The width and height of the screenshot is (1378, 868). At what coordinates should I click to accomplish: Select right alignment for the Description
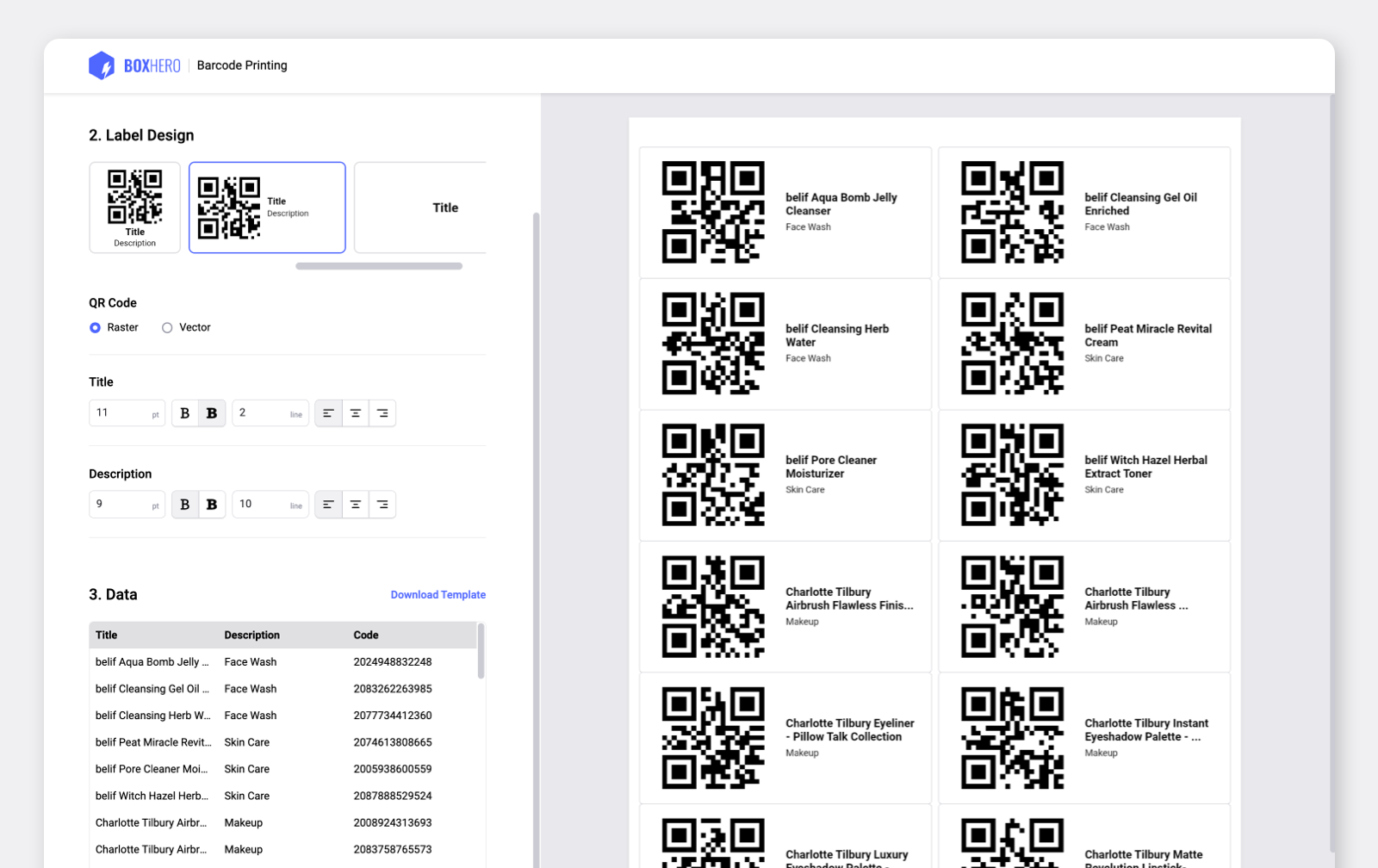coord(382,504)
